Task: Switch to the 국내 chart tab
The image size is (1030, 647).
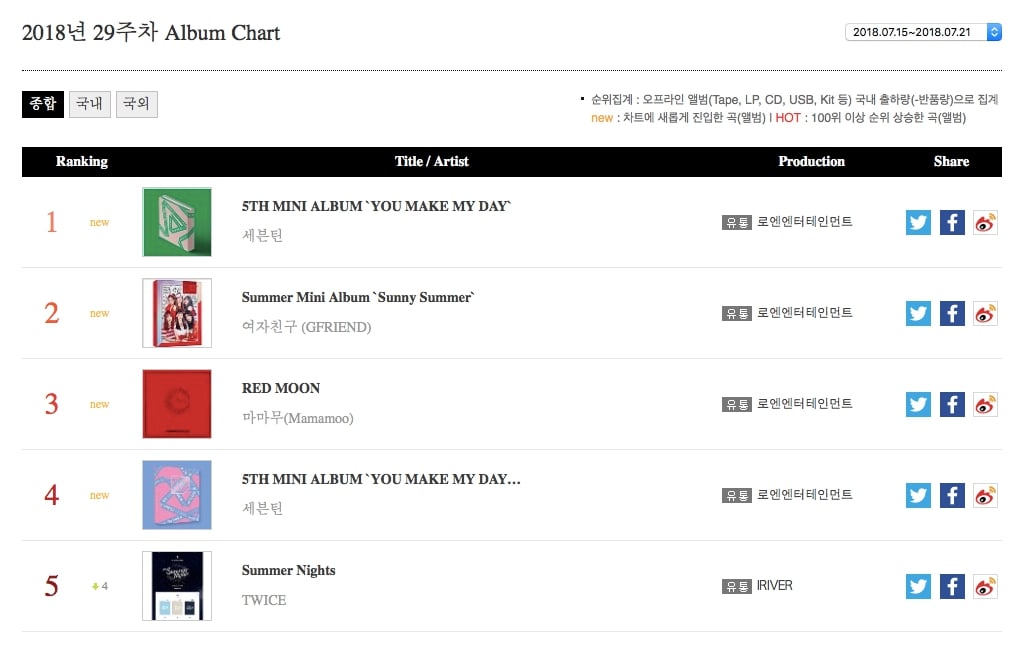Action: (90, 104)
